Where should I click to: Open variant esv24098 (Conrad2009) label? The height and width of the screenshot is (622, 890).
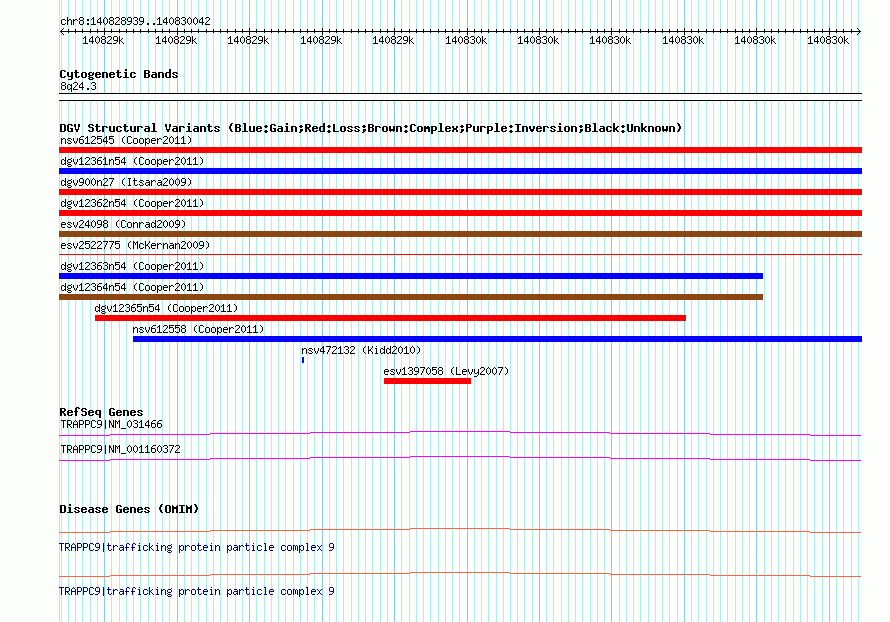(123, 224)
